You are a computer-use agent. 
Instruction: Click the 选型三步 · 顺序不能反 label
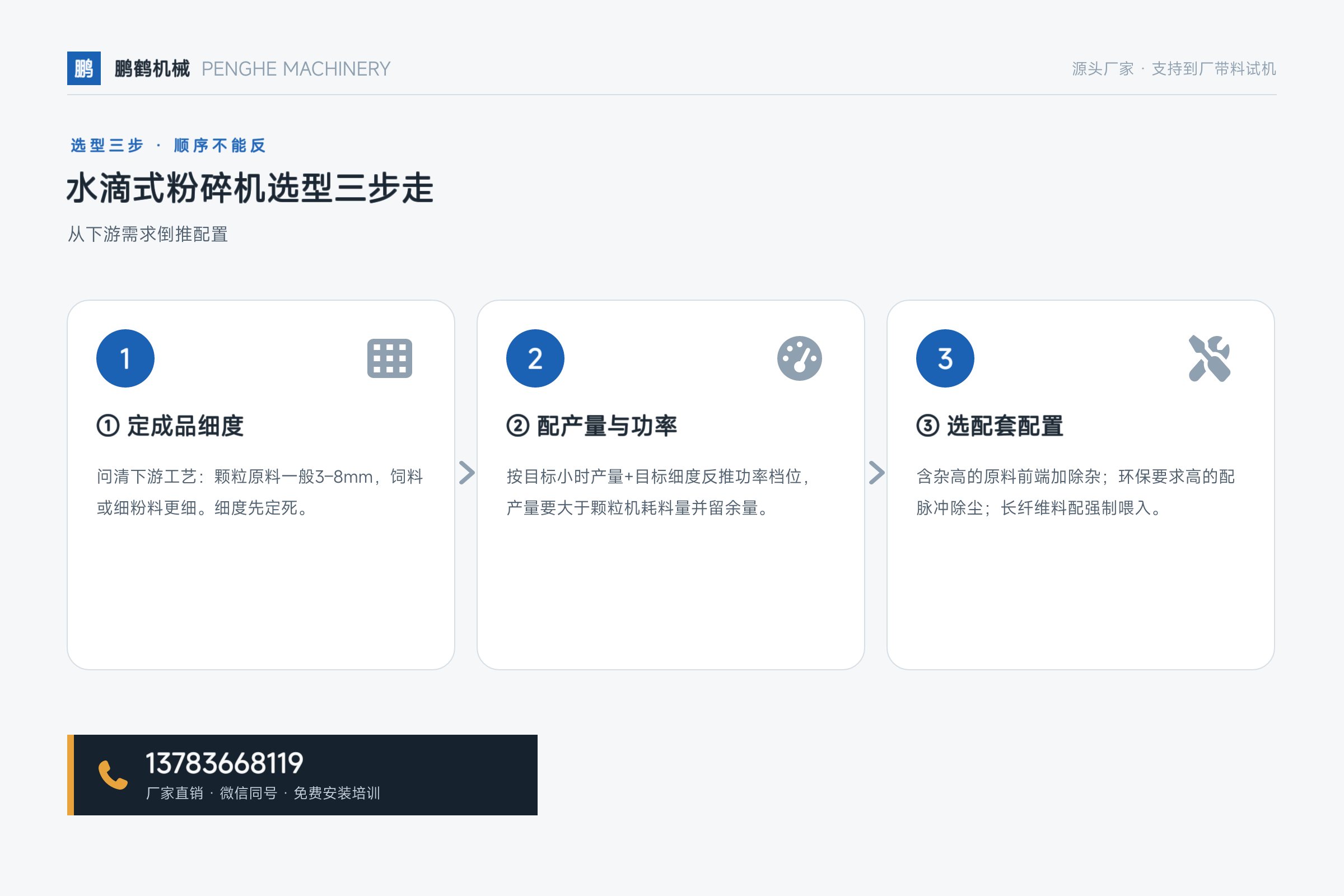168,145
